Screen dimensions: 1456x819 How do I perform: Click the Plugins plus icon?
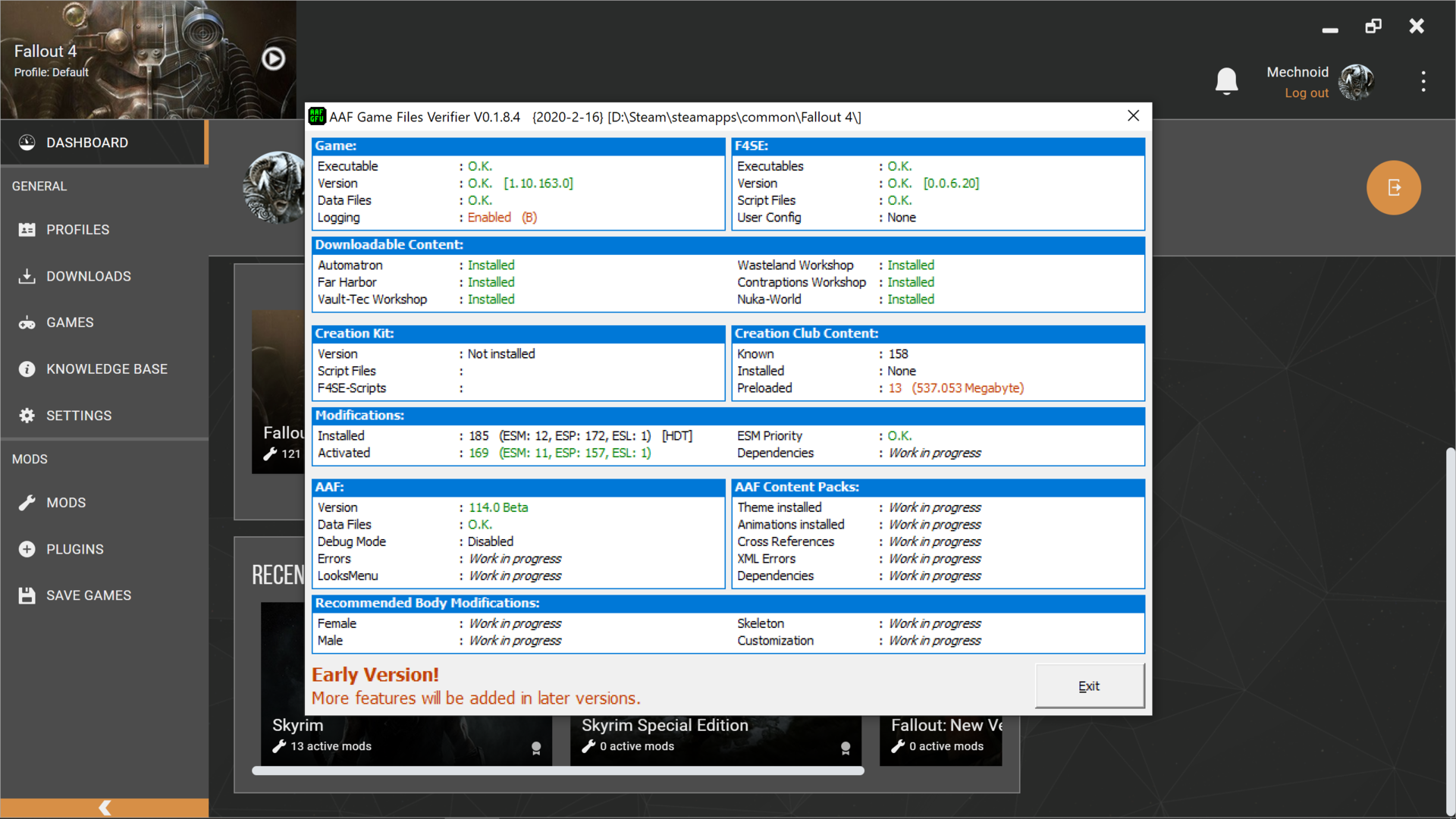[x=27, y=549]
